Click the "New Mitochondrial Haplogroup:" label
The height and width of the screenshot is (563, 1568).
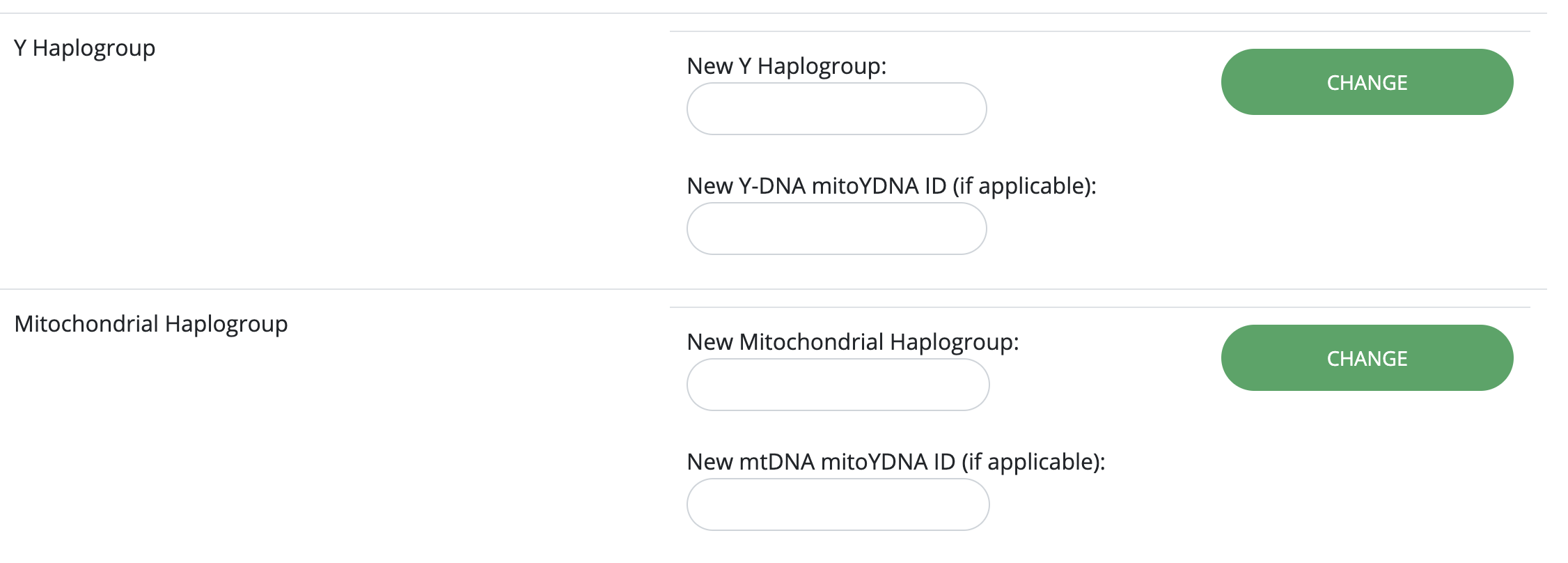click(x=853, y=342)
